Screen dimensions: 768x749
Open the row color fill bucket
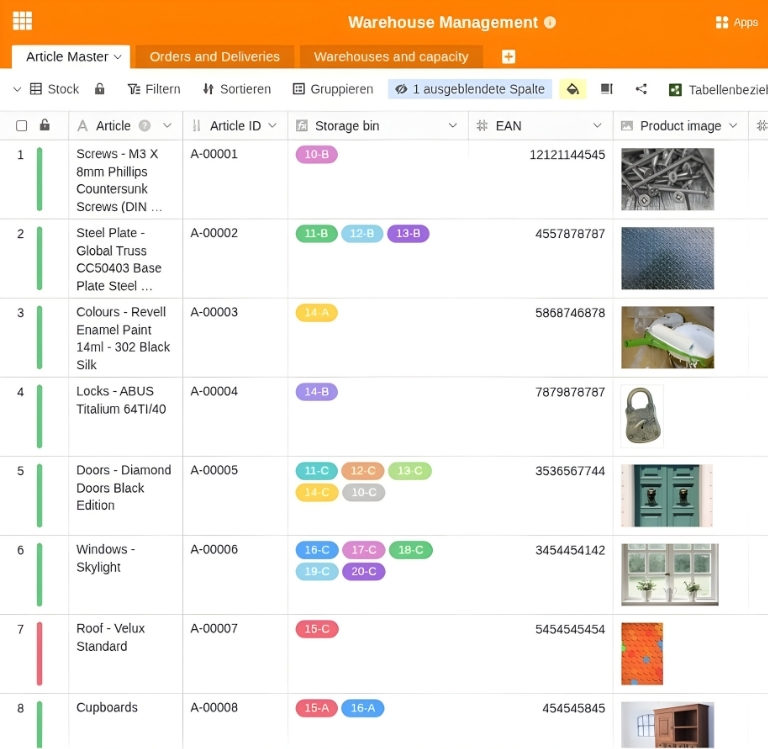click(572, 89)
